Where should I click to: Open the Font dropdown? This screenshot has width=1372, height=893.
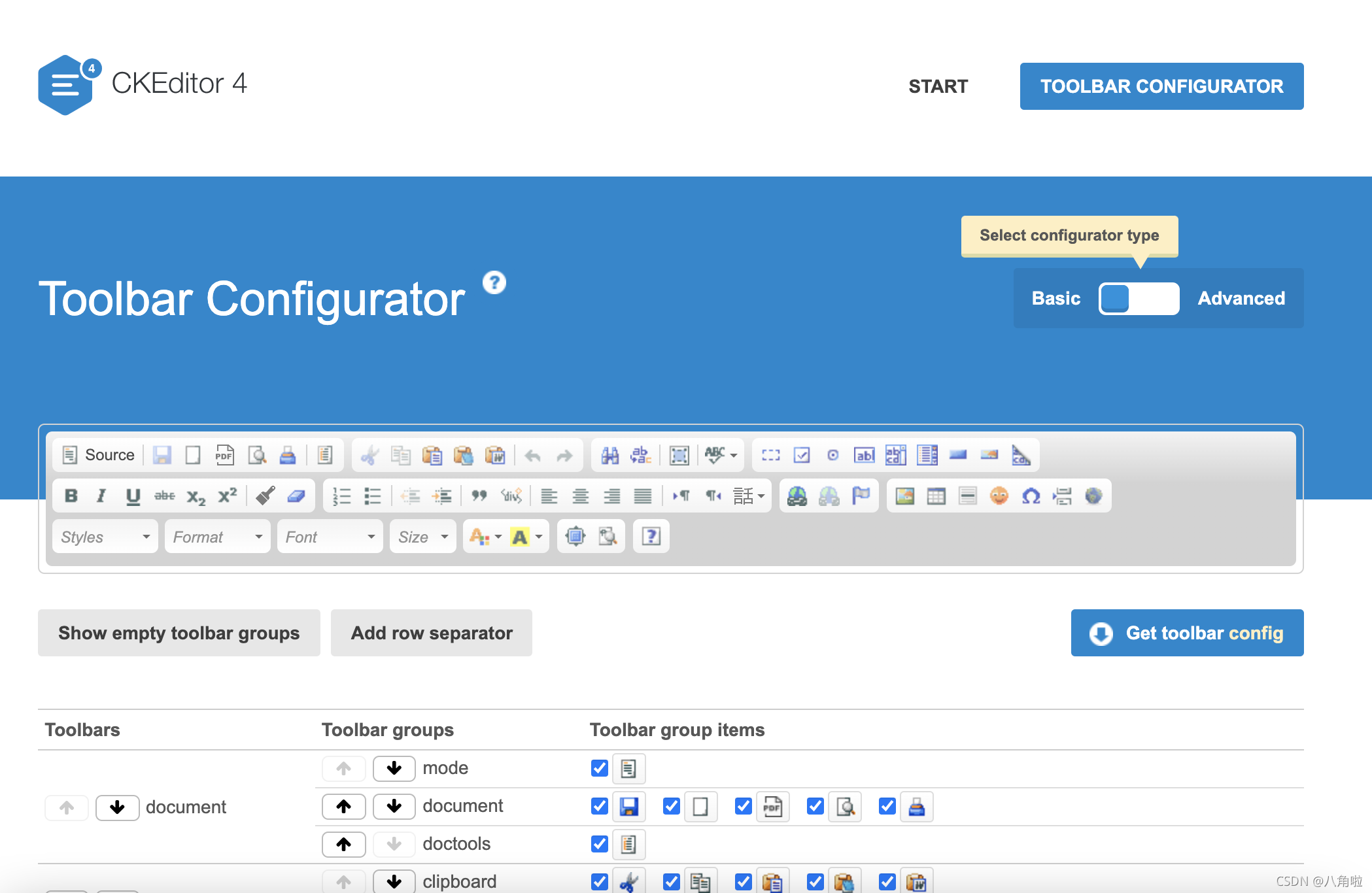pos(330,537)
